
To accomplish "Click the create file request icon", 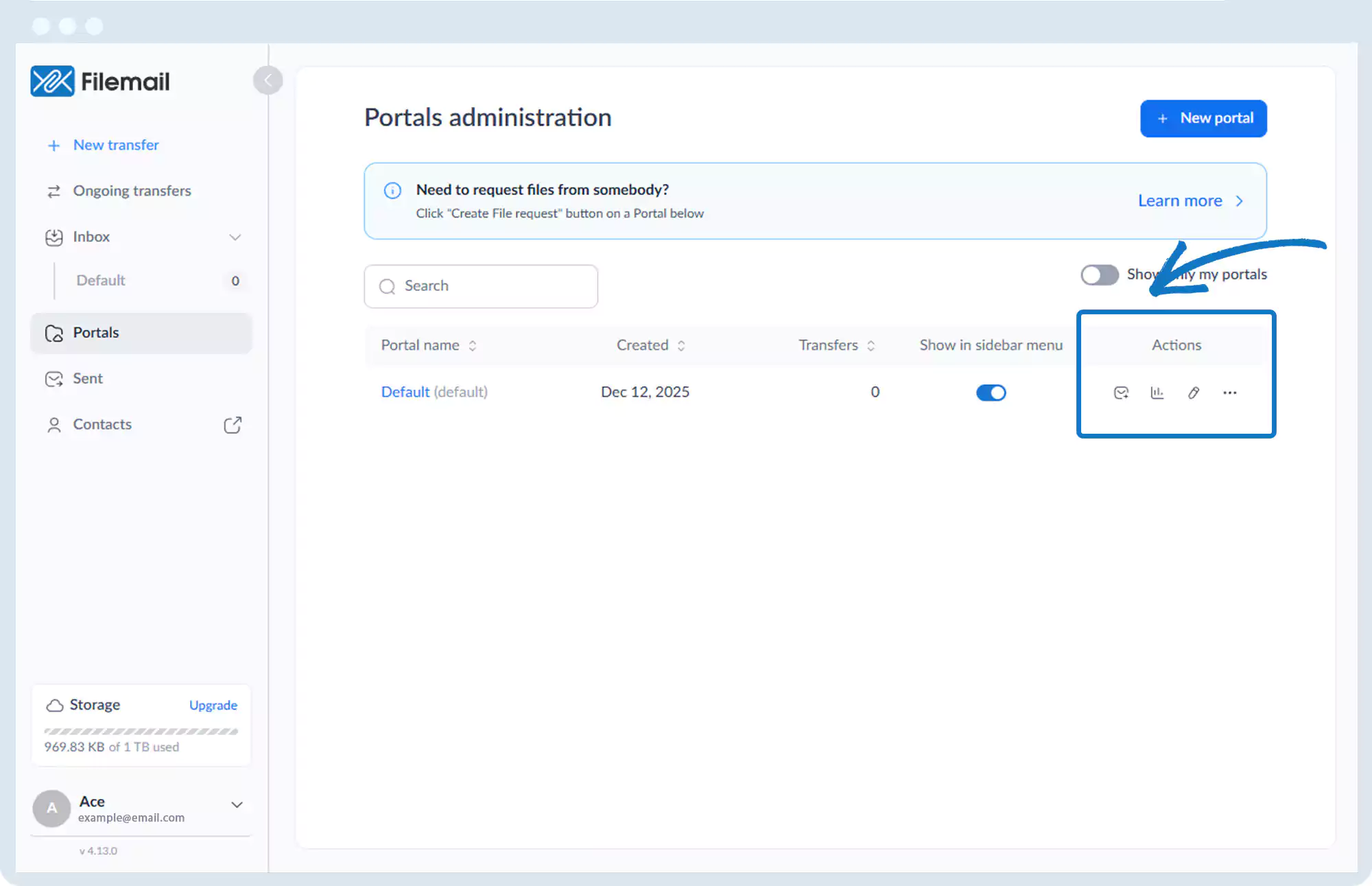I will tap(1121, 393).
